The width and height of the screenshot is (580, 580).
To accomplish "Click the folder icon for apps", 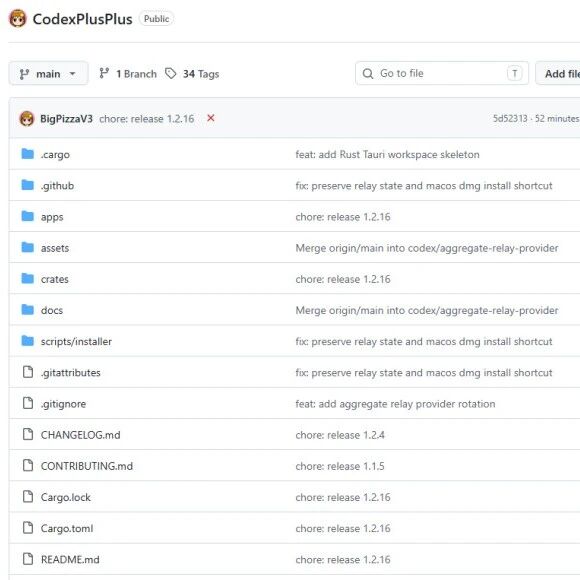I will click(x=28, y=216).
